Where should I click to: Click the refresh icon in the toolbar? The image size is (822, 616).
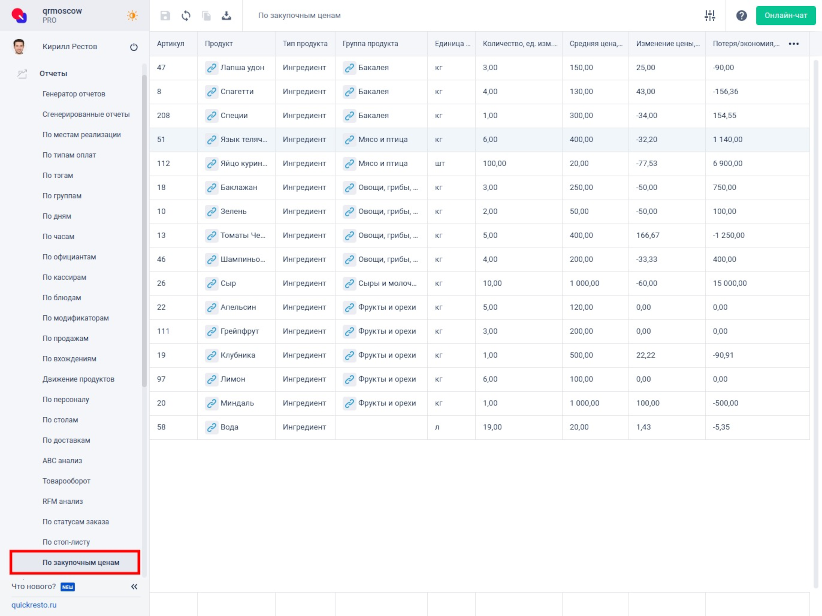[x=185, y=16]
